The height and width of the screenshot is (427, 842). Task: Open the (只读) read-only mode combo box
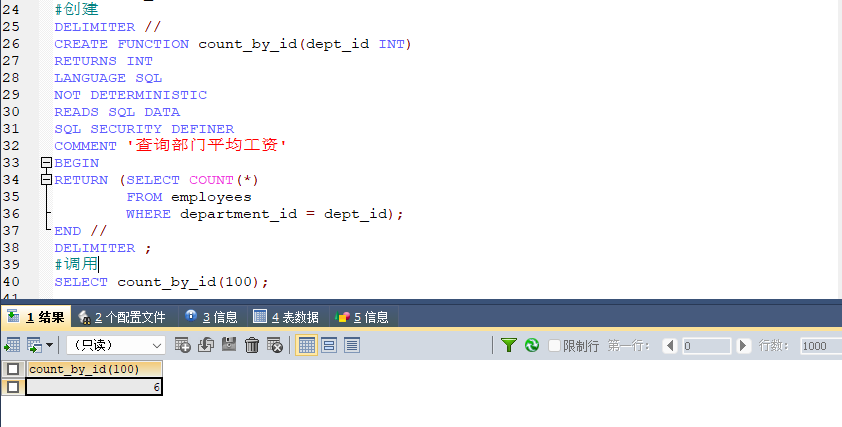[x=115, y=345]
